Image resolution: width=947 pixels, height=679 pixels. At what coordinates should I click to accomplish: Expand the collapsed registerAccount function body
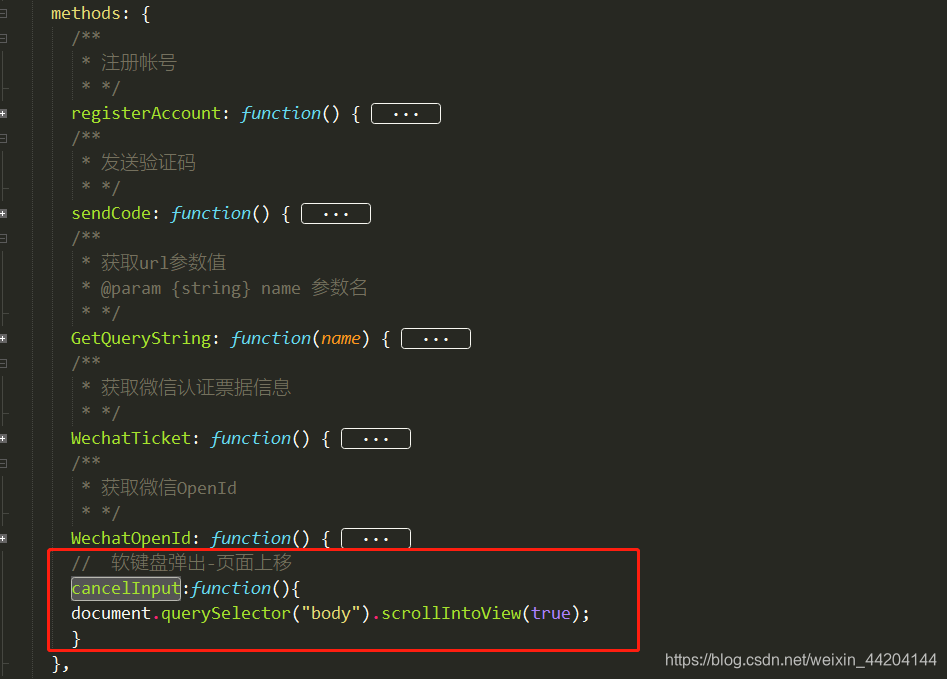coord(406,114)
